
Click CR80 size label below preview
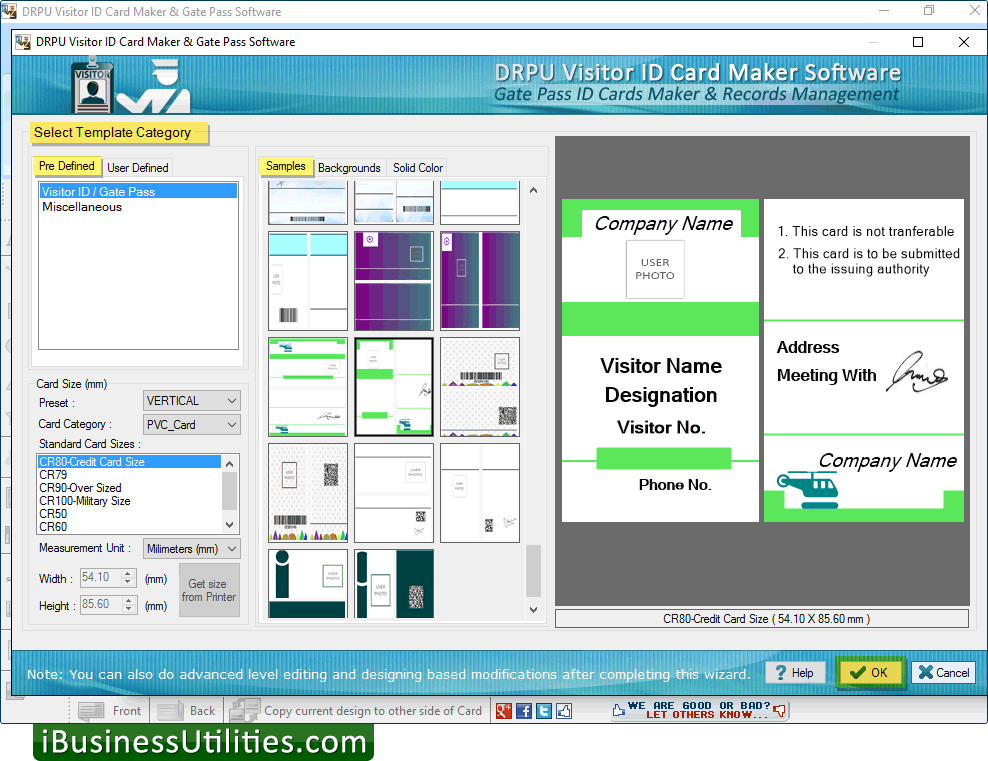(x=762, y=619)
